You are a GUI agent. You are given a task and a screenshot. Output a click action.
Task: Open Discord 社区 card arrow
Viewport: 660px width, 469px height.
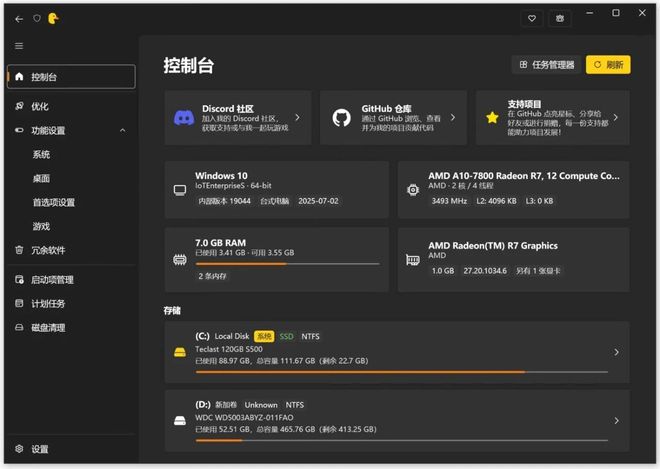[298, 117]
